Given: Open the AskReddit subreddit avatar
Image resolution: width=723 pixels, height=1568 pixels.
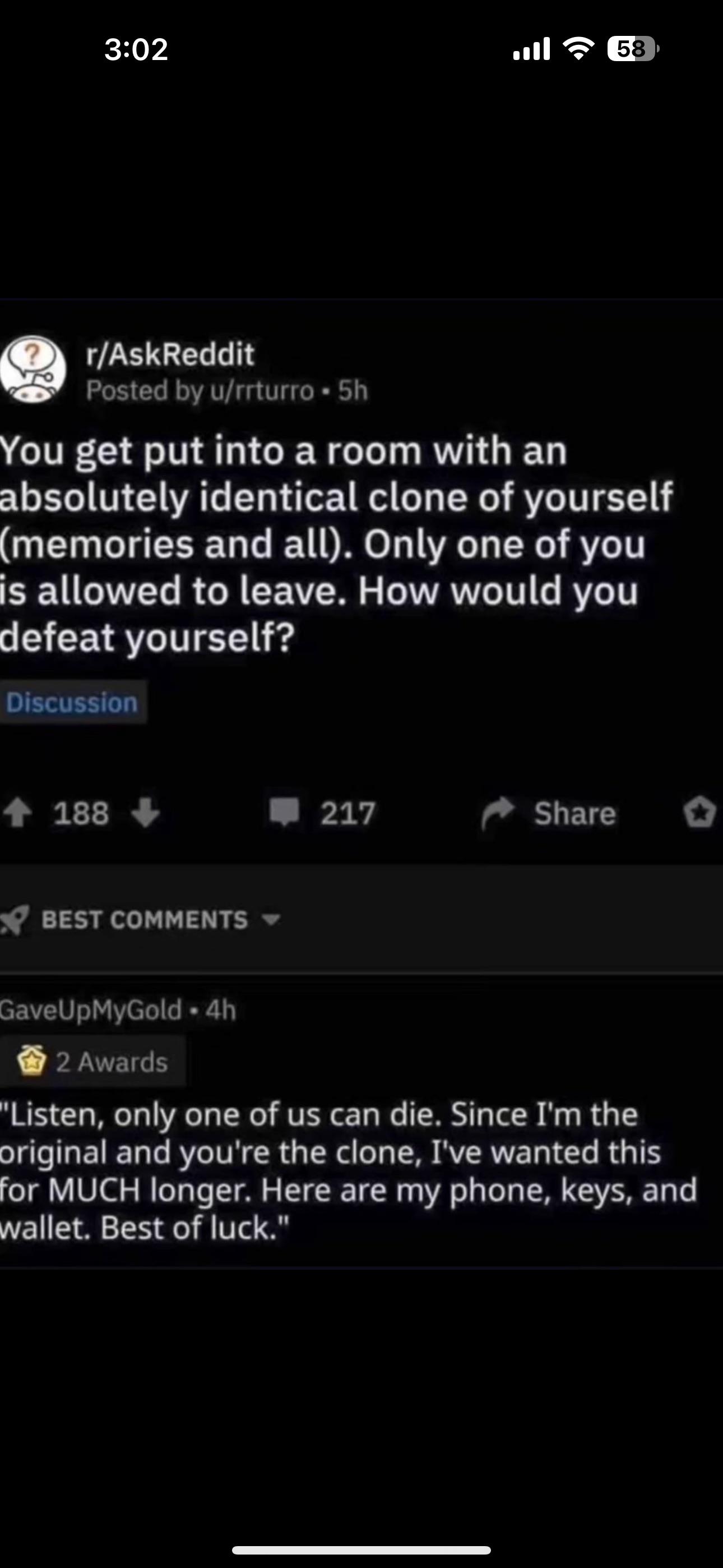Looking at the screenshot, I should coord(33,370).
